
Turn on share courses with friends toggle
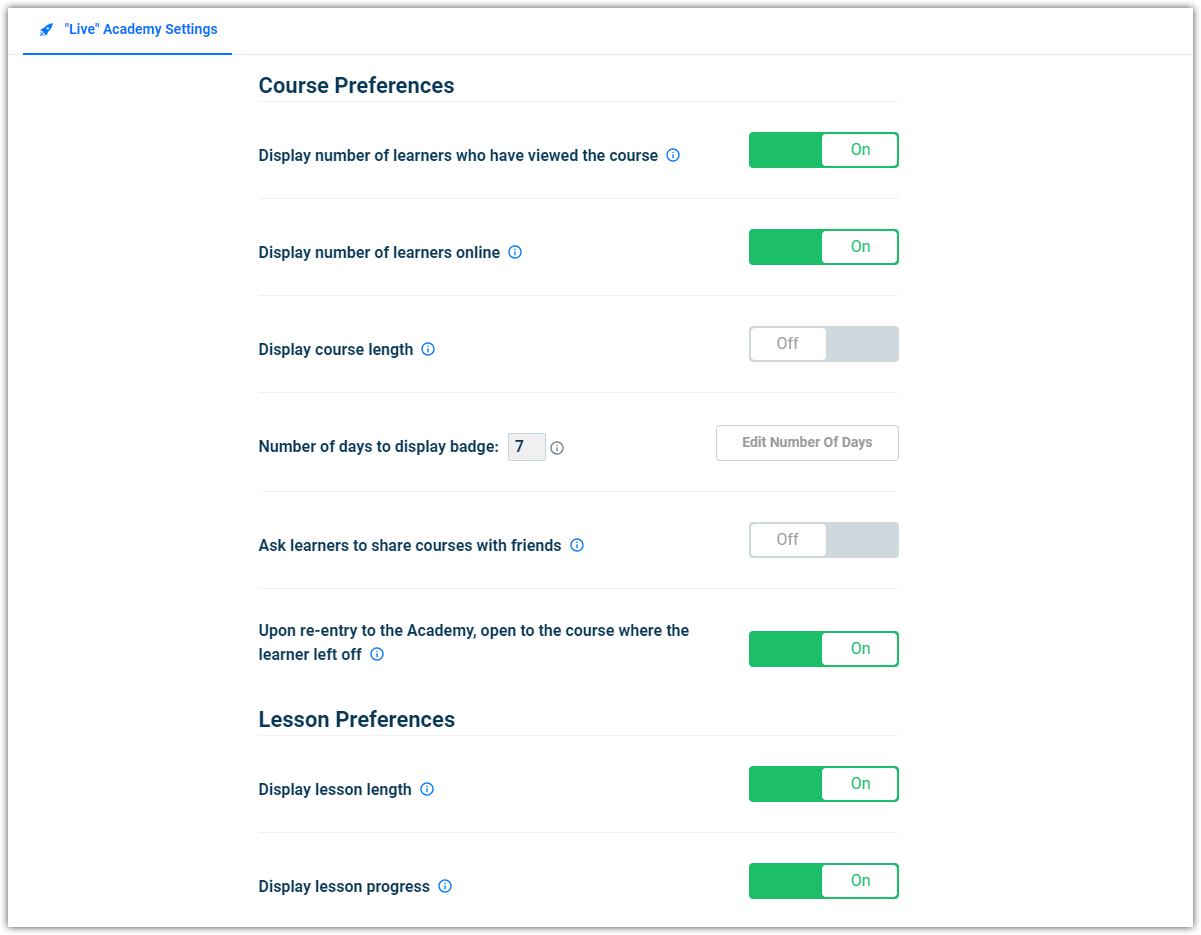pyautogui.click(x=824, y=540)
